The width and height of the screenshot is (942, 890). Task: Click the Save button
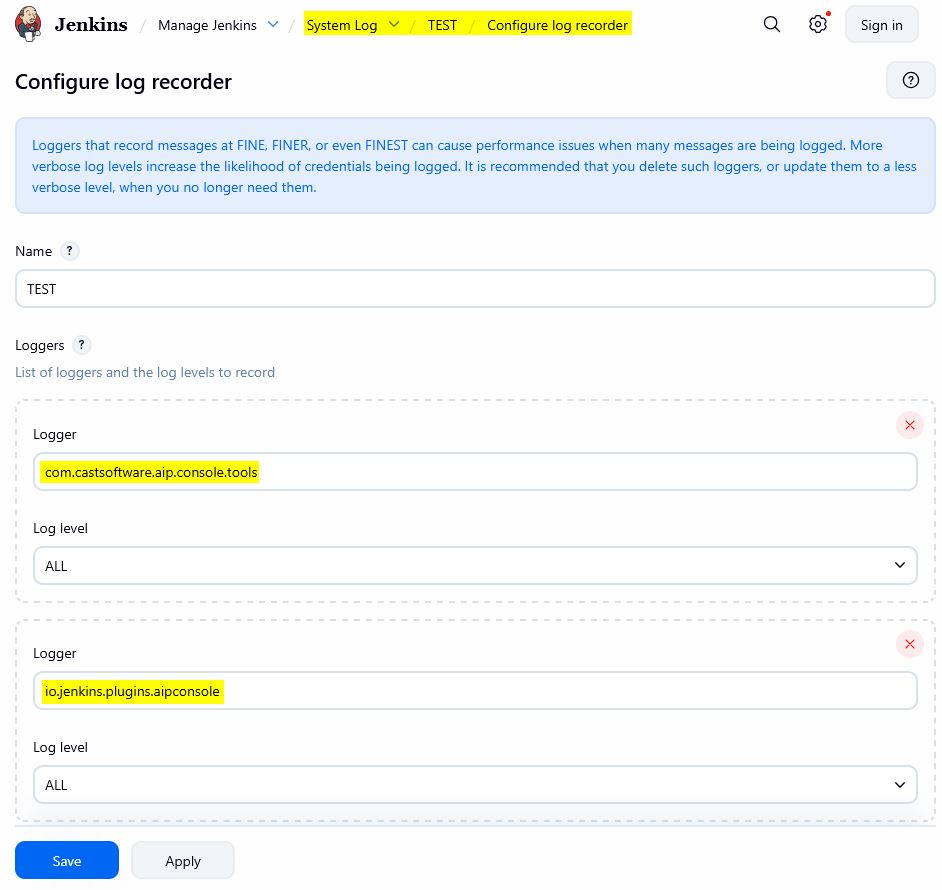67,861
